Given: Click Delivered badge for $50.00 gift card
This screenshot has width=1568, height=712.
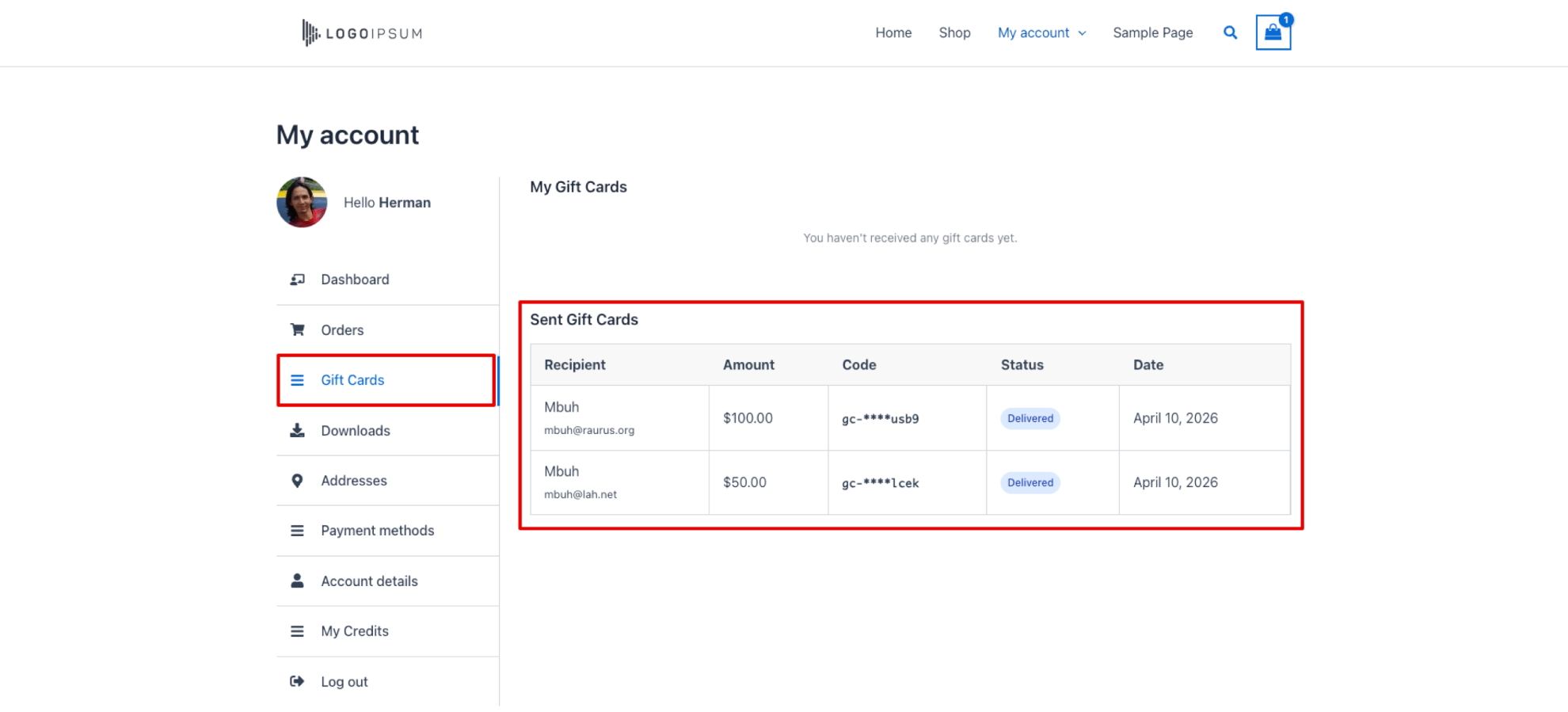Looking at the screenshot, I should [1029, 482].
